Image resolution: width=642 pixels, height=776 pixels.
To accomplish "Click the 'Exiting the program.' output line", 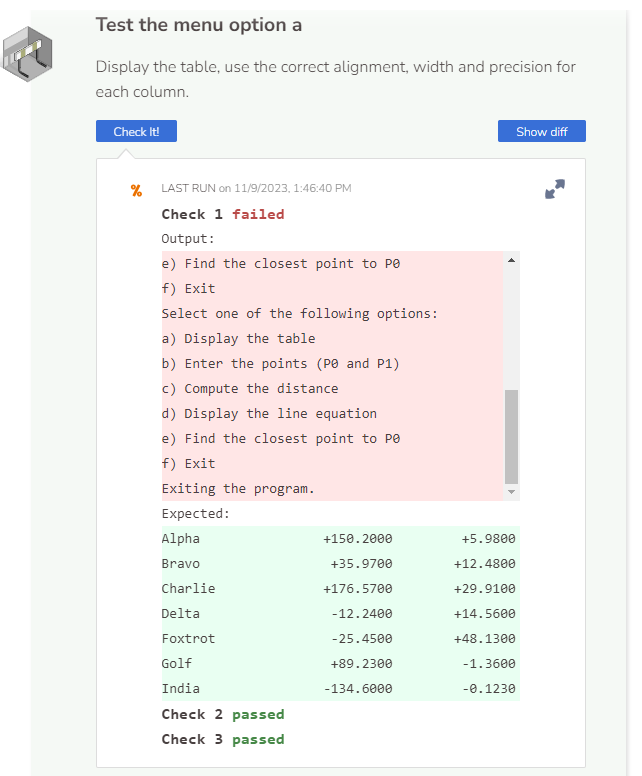I will click(x=238, y=488).
